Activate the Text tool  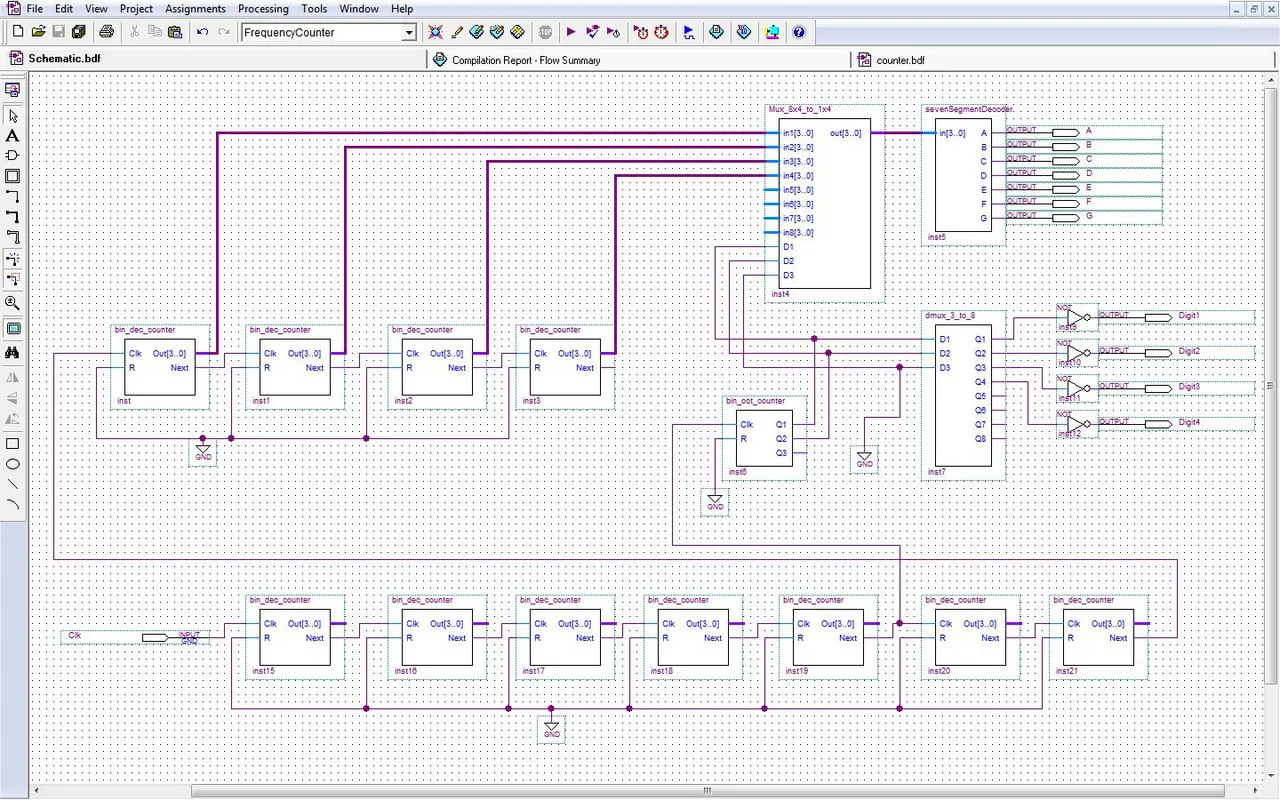coord(13,136)
